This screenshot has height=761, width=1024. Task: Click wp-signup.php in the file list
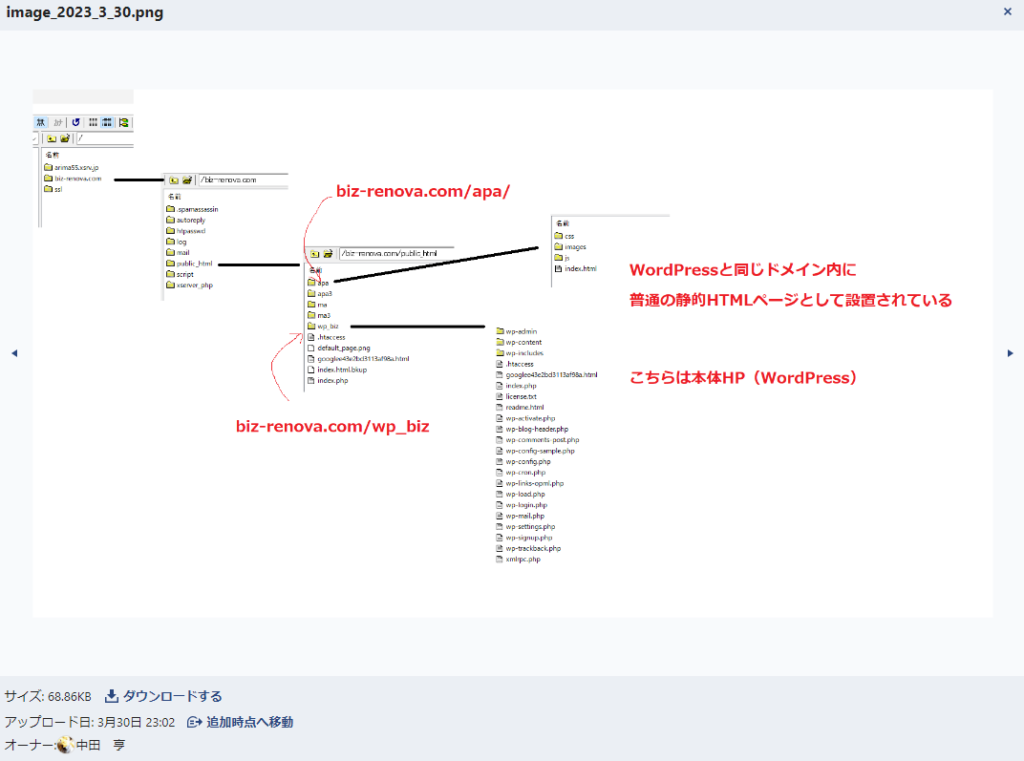524,538
